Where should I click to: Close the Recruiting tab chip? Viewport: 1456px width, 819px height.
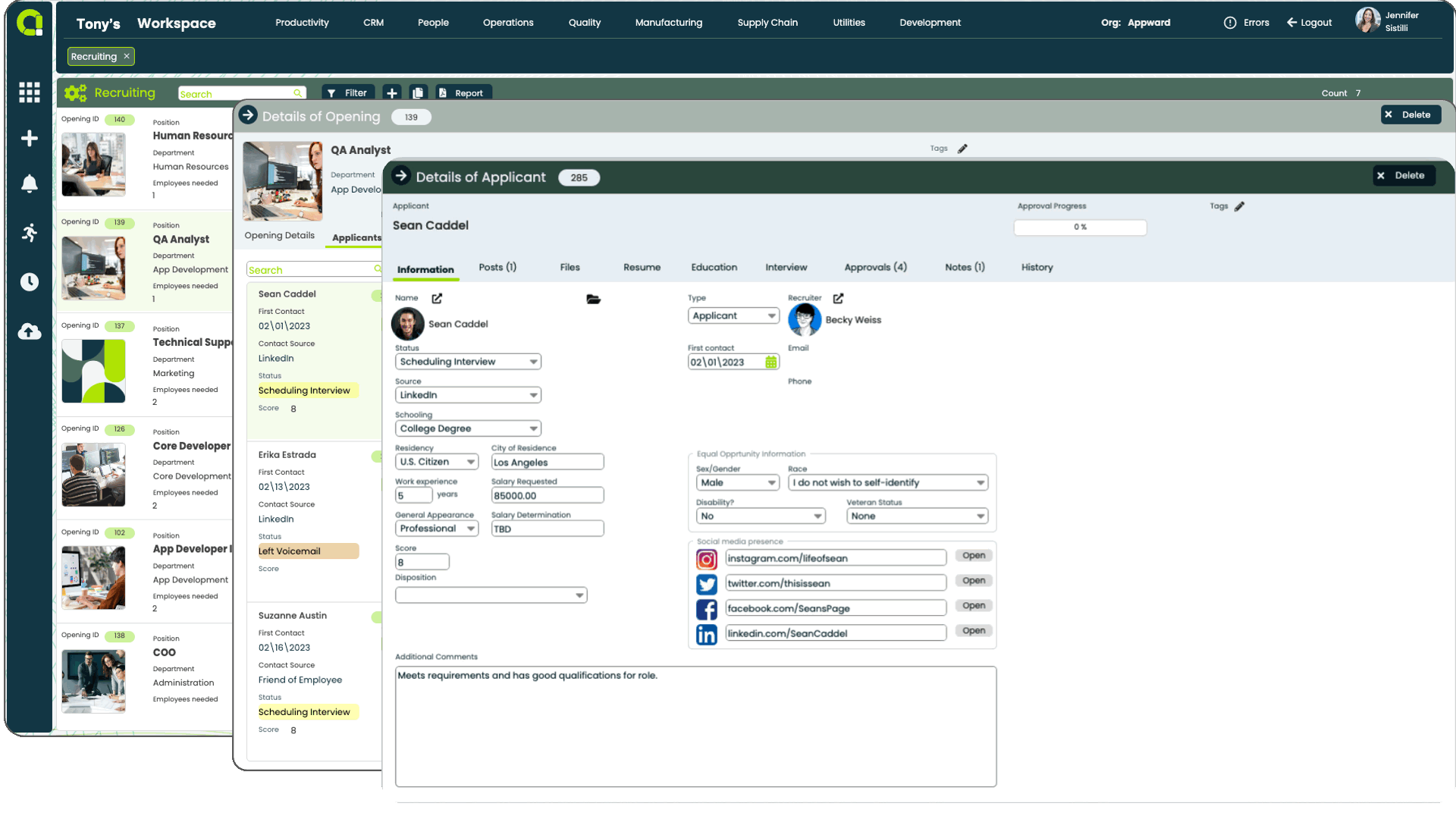coord(127,56)
